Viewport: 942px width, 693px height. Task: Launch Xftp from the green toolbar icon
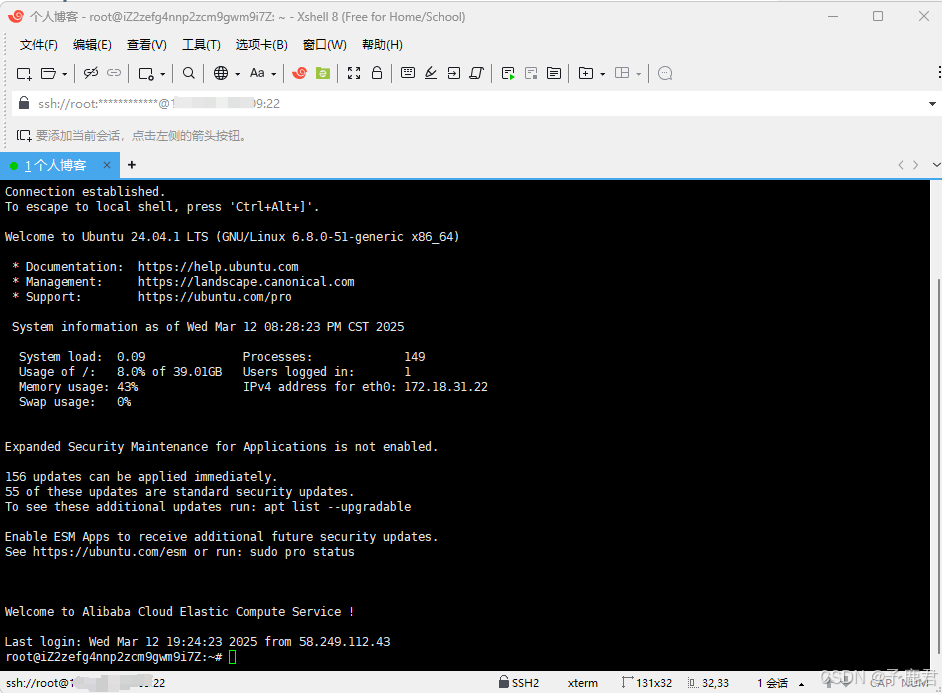322,73
